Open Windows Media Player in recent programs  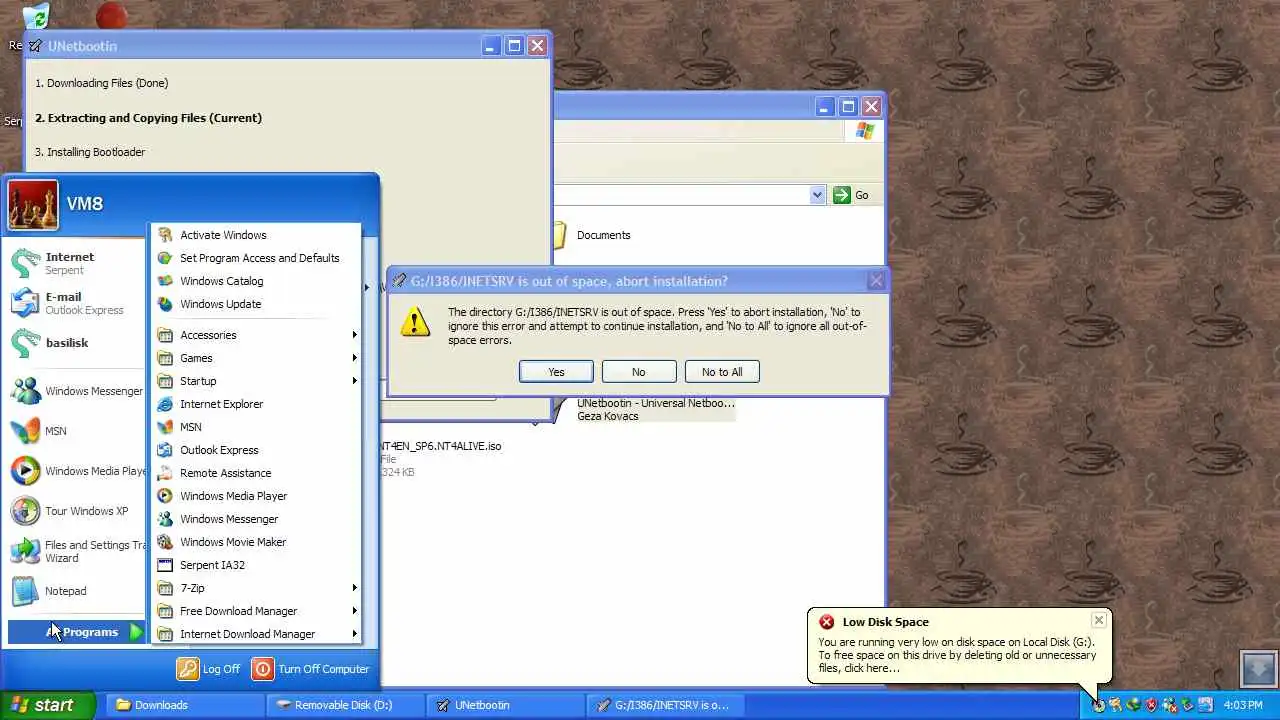pos(76,471)
